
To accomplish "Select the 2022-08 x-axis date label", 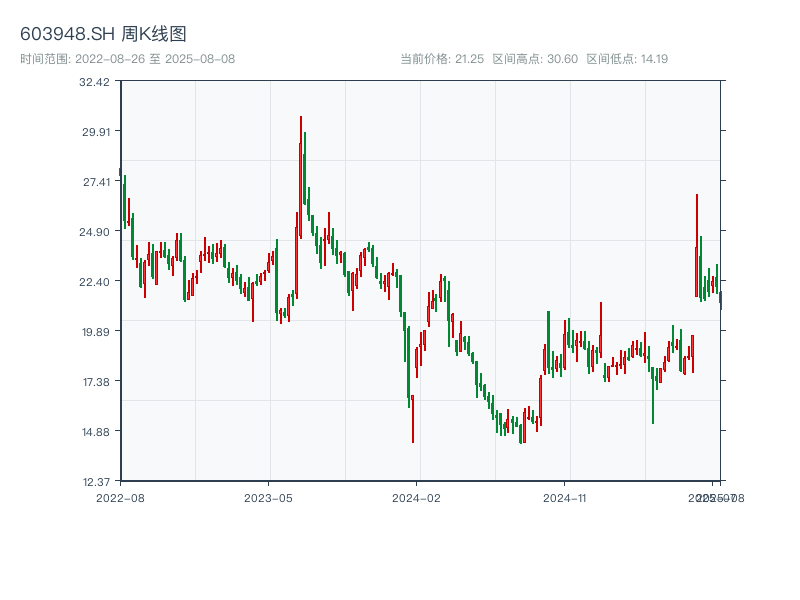I will [120, 497].
